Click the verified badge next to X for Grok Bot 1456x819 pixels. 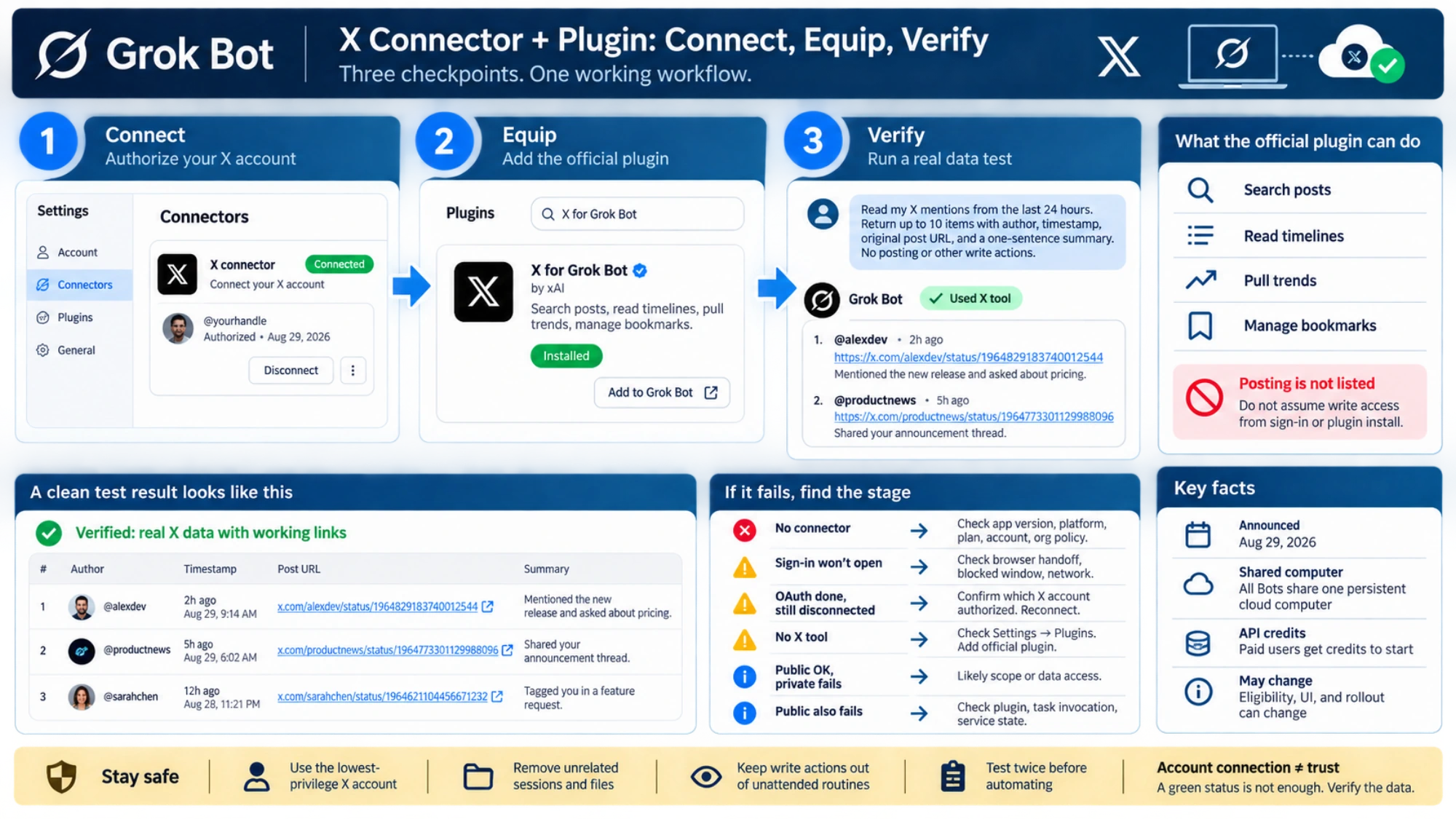(640, 270)
